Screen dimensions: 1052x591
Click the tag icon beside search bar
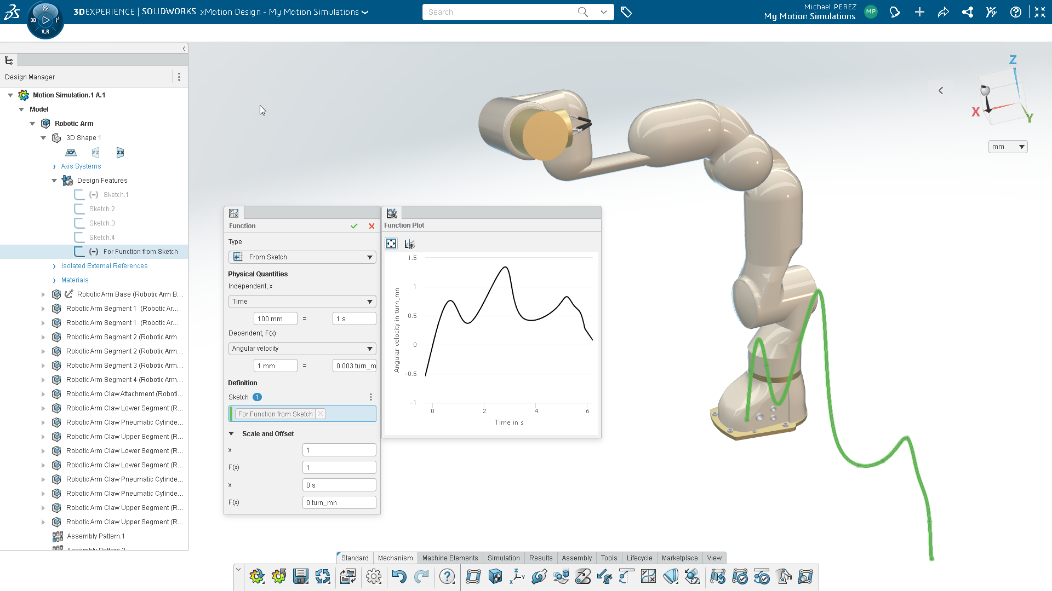[x=626, y=12]
